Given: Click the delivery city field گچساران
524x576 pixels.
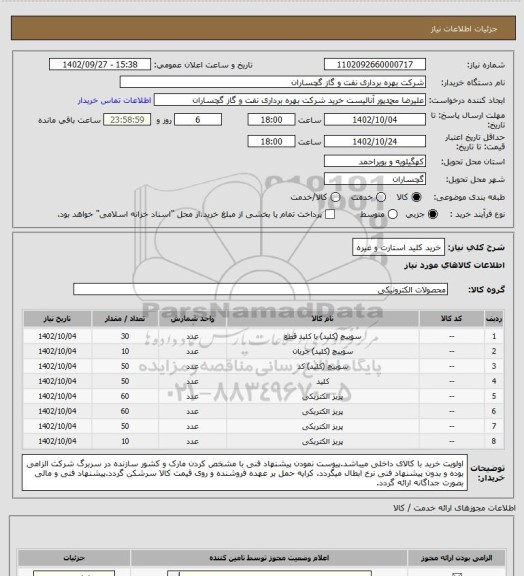Looking at the screenshot, I should point(375,179).
